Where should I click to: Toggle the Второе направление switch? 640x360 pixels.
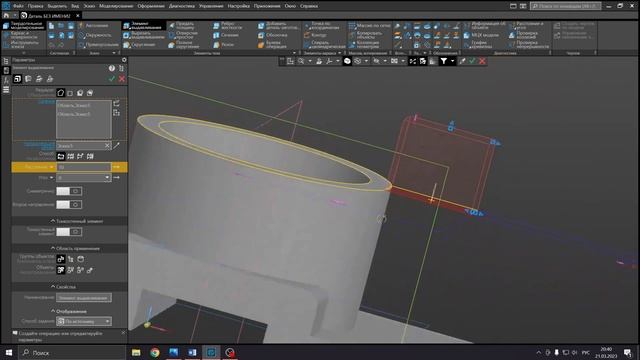click(x=69, y=204)
